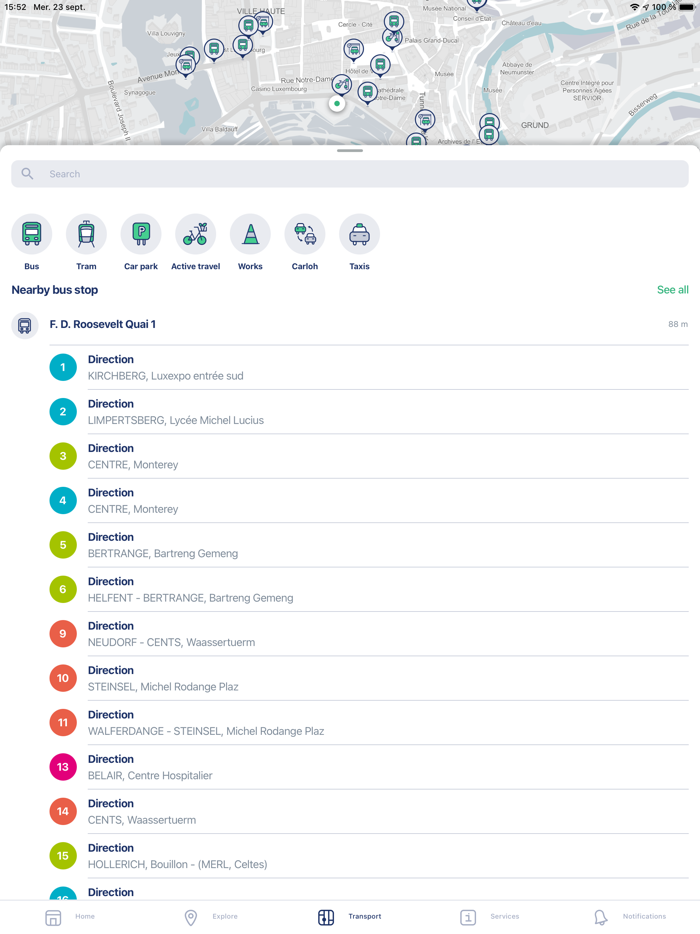Select bus line 5 badge
Viewport: 700px width, 934px height.
63,544
